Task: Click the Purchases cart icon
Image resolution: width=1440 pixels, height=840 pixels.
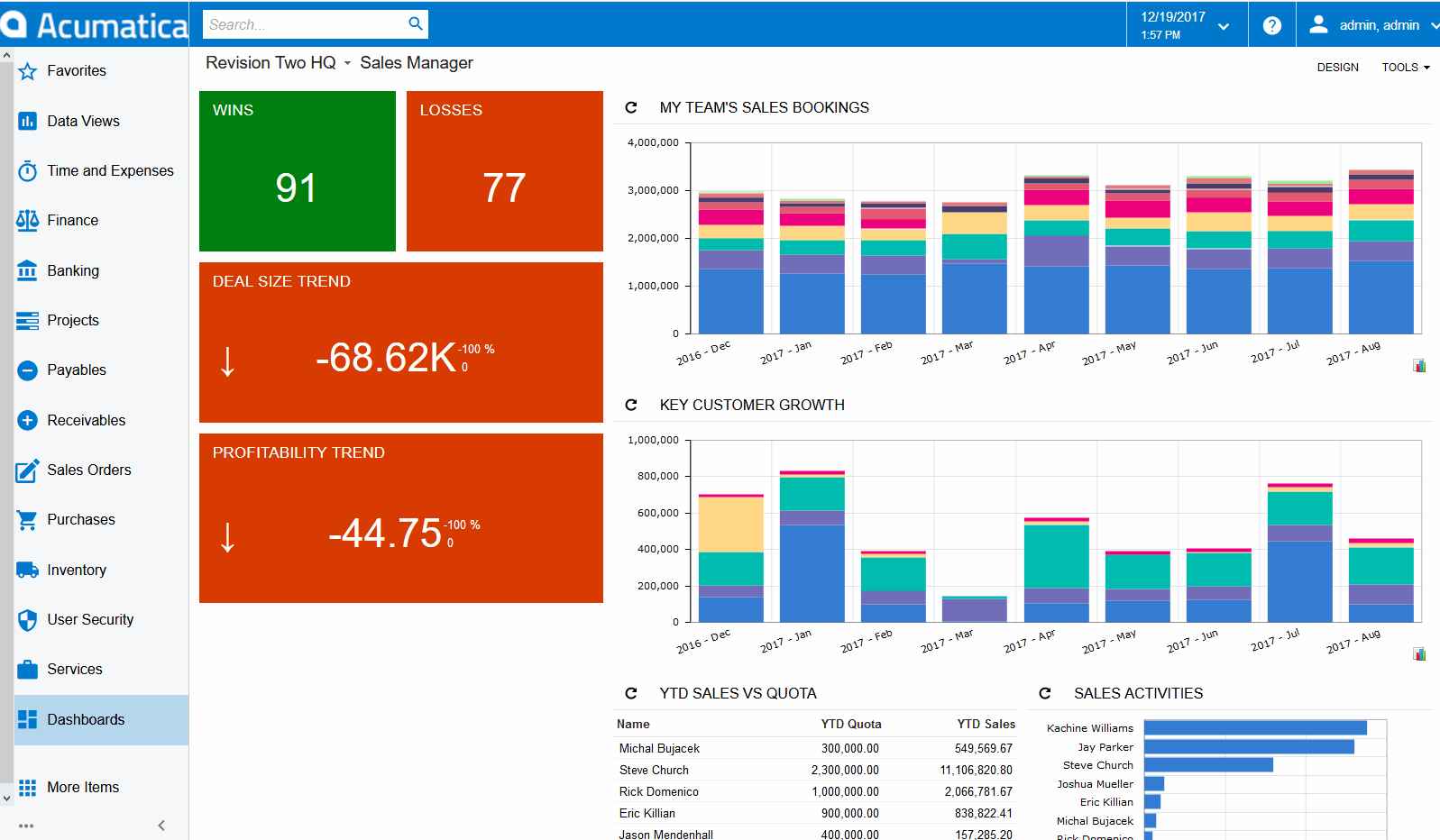Action: [28, 520]
